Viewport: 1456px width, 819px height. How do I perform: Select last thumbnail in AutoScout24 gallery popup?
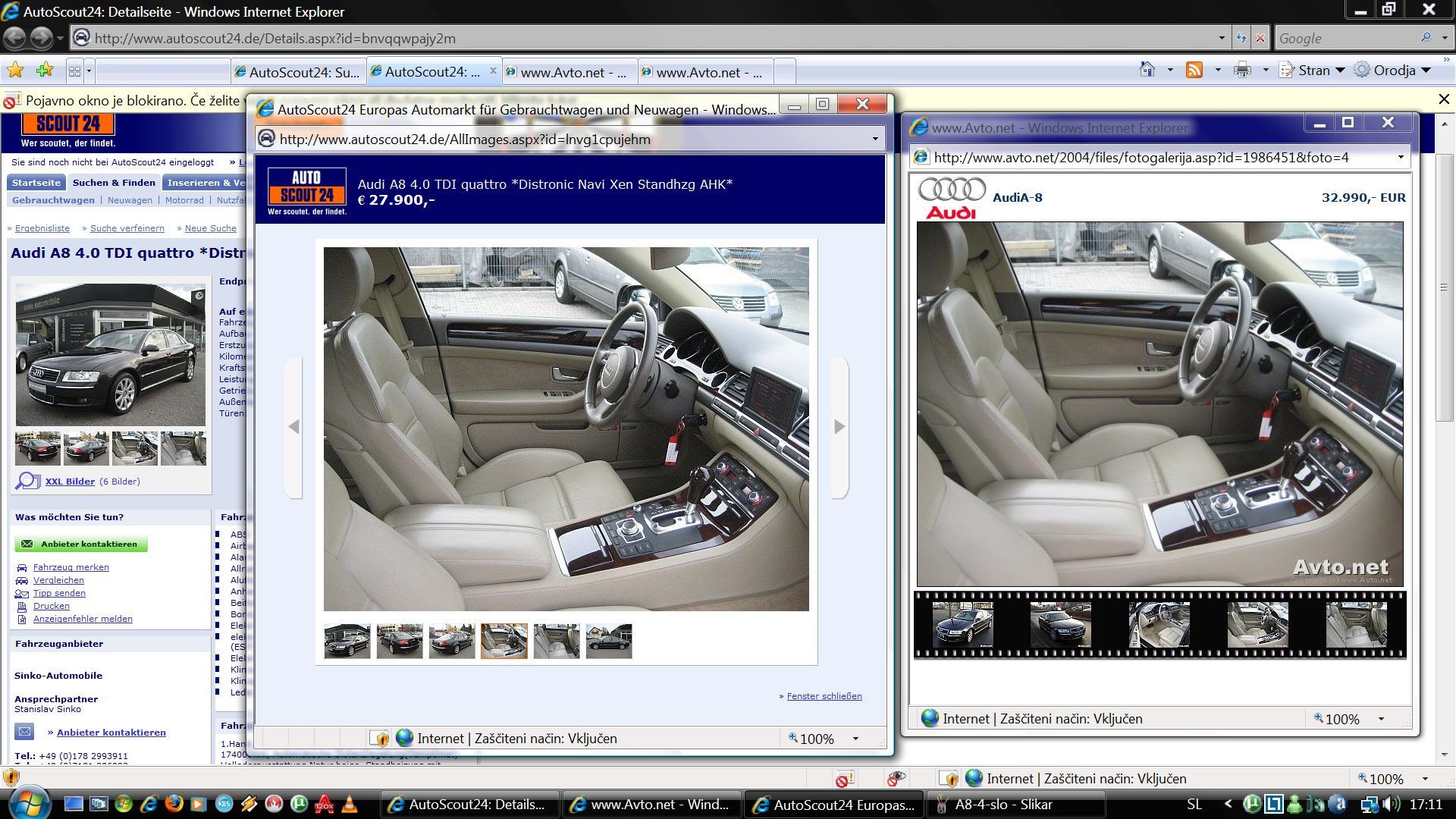609,642
